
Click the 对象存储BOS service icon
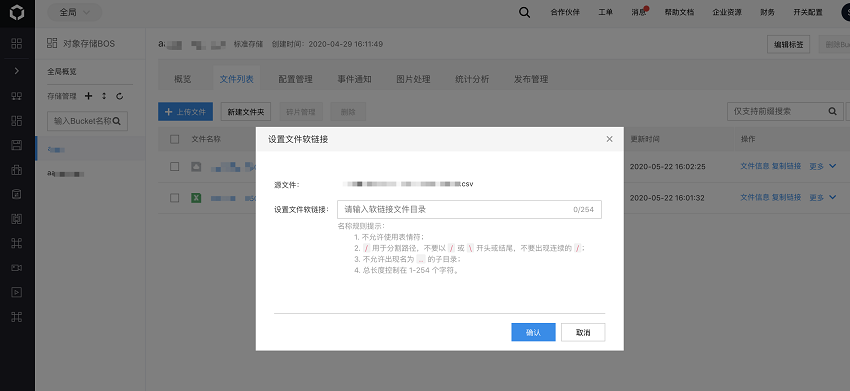(x=52, y=43)
